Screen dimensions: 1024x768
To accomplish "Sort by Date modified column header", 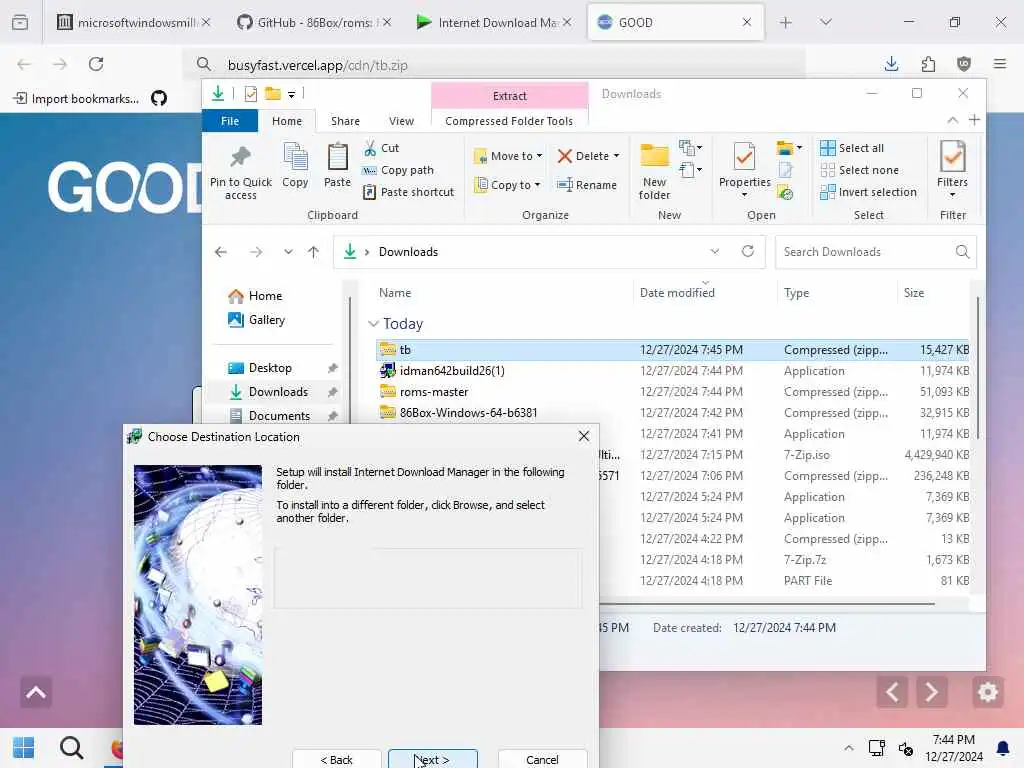I will (x=677, y=293).
